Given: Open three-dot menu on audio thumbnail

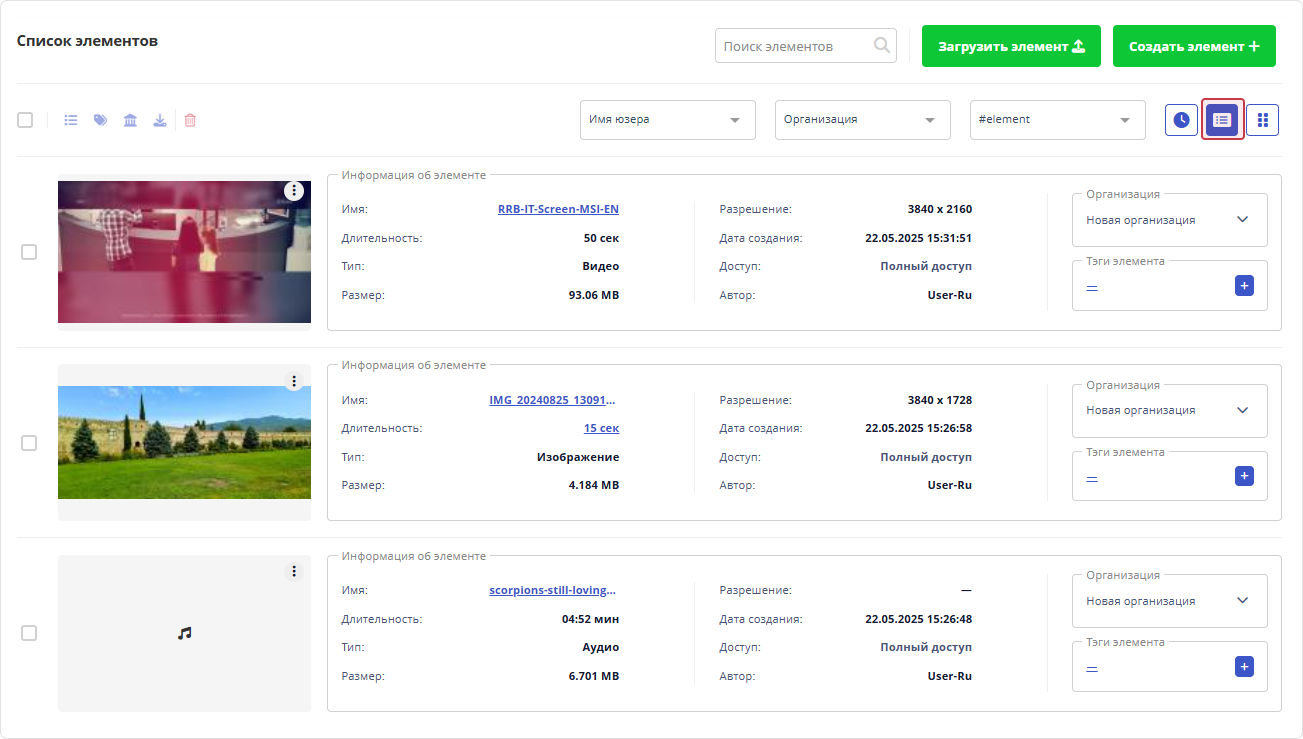Looking at the screenshot, I should click(293, 571).
